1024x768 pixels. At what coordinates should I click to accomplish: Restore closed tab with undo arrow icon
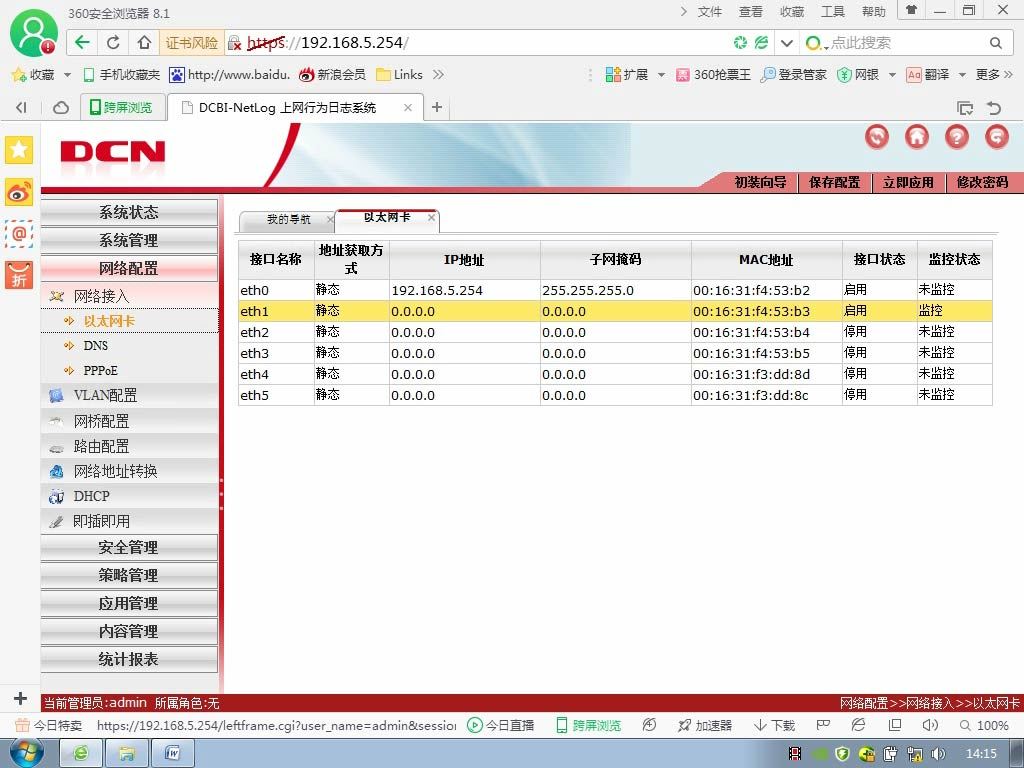click(x=994, y=108)
